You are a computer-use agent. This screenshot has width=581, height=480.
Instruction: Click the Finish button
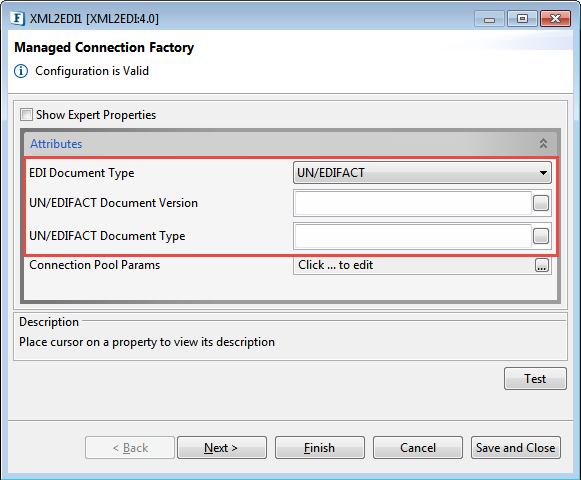pos(319,448)
